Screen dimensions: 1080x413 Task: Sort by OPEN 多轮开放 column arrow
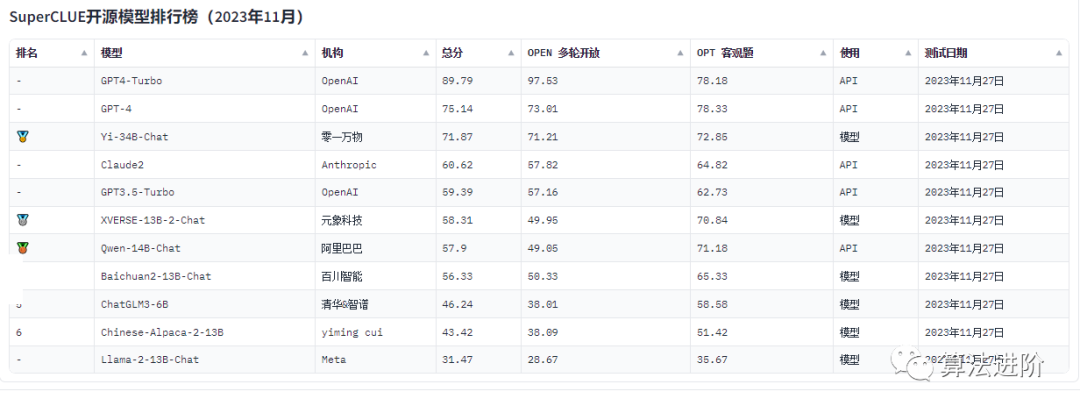[x=681, y=53]
